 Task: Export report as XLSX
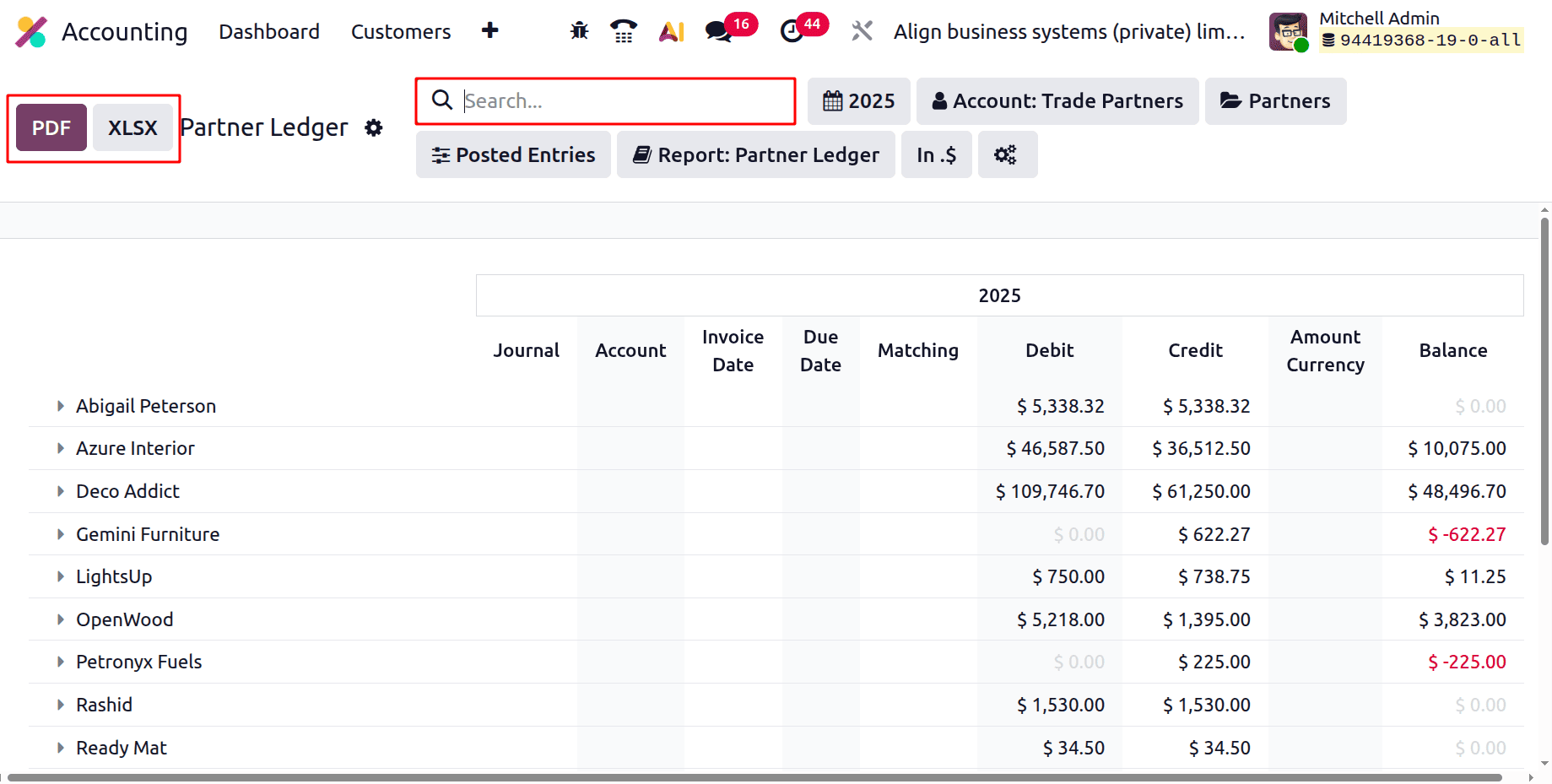[x=132, y=127]
